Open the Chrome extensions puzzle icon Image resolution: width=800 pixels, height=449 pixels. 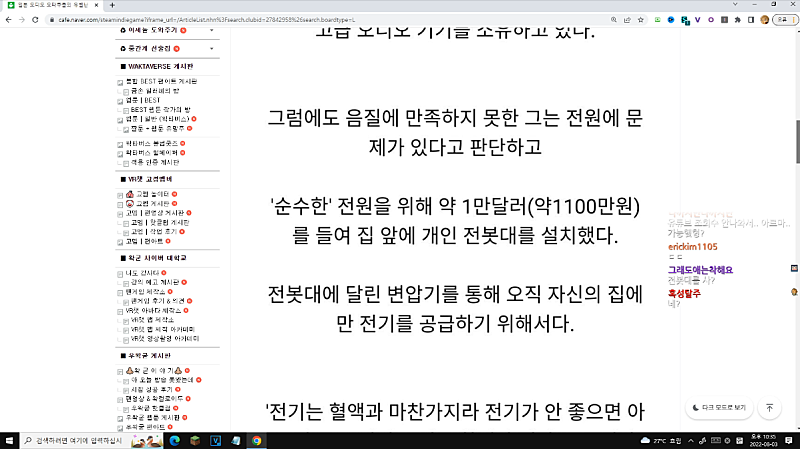[x=738, y=20]
